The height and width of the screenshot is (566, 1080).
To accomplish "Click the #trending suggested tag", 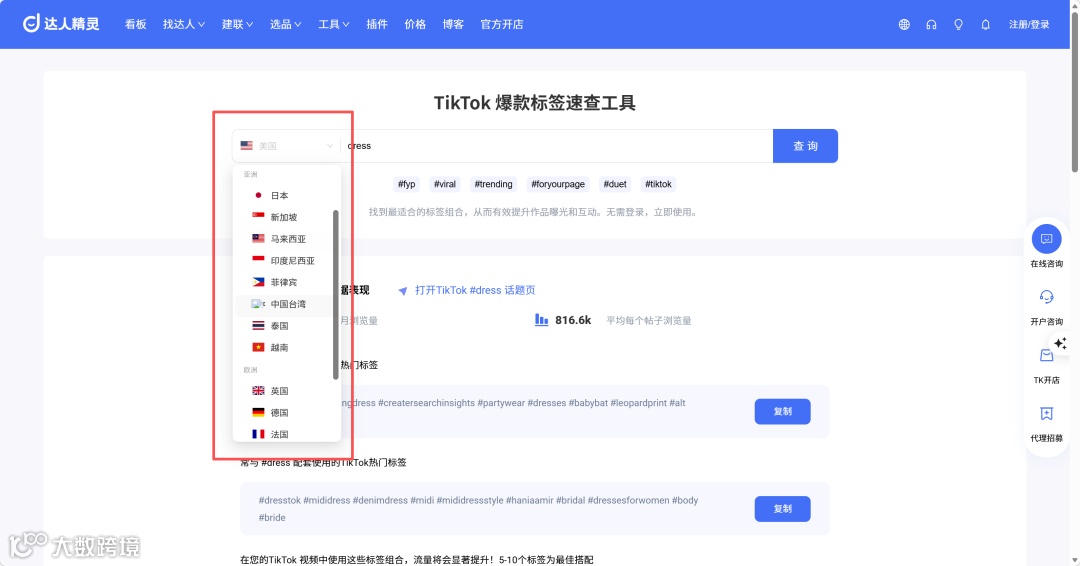I will point(493,184).
